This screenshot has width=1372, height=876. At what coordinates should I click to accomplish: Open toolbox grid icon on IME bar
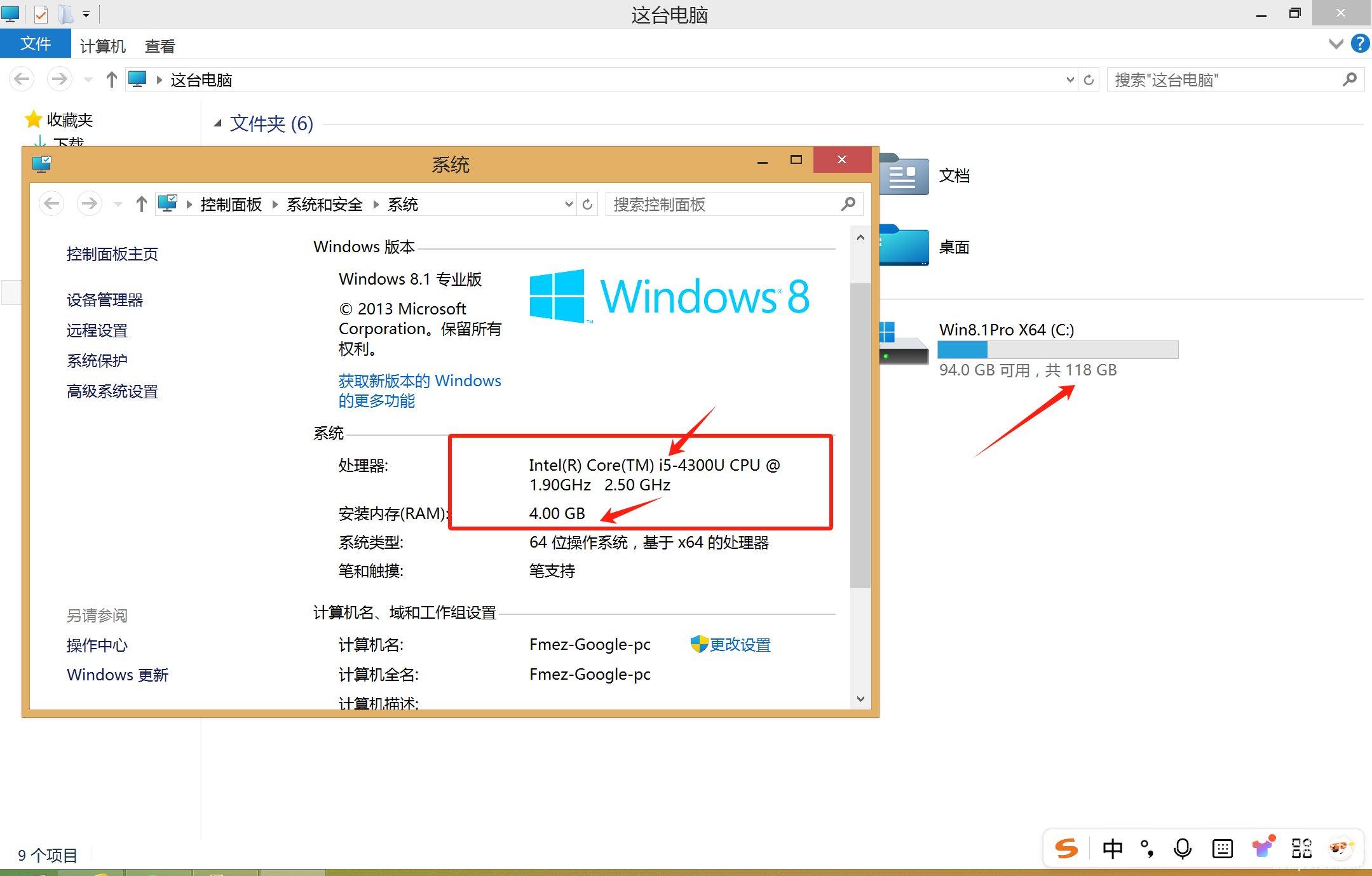click(1301, 848)
